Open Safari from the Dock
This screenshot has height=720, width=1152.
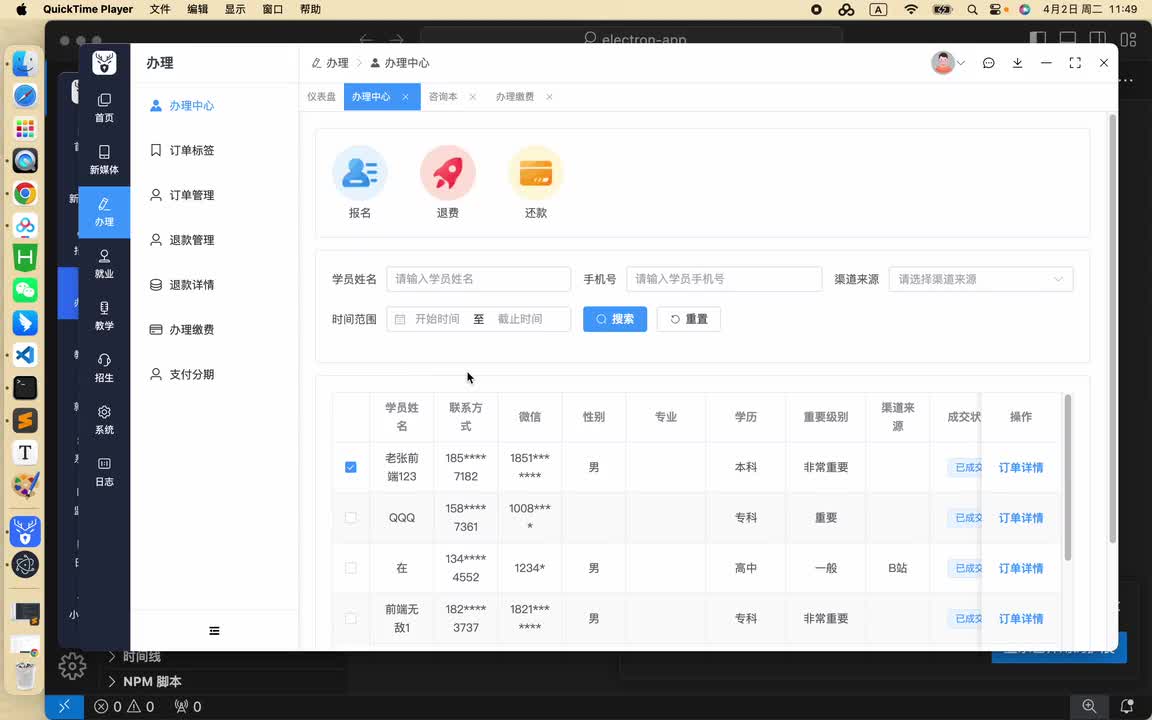point(25,96)
